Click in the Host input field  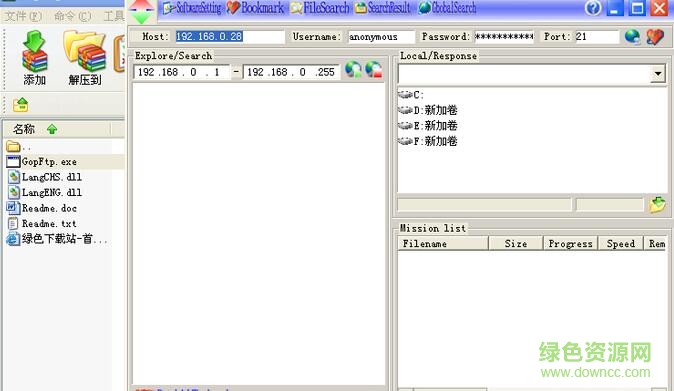click(x=230, y=37)
